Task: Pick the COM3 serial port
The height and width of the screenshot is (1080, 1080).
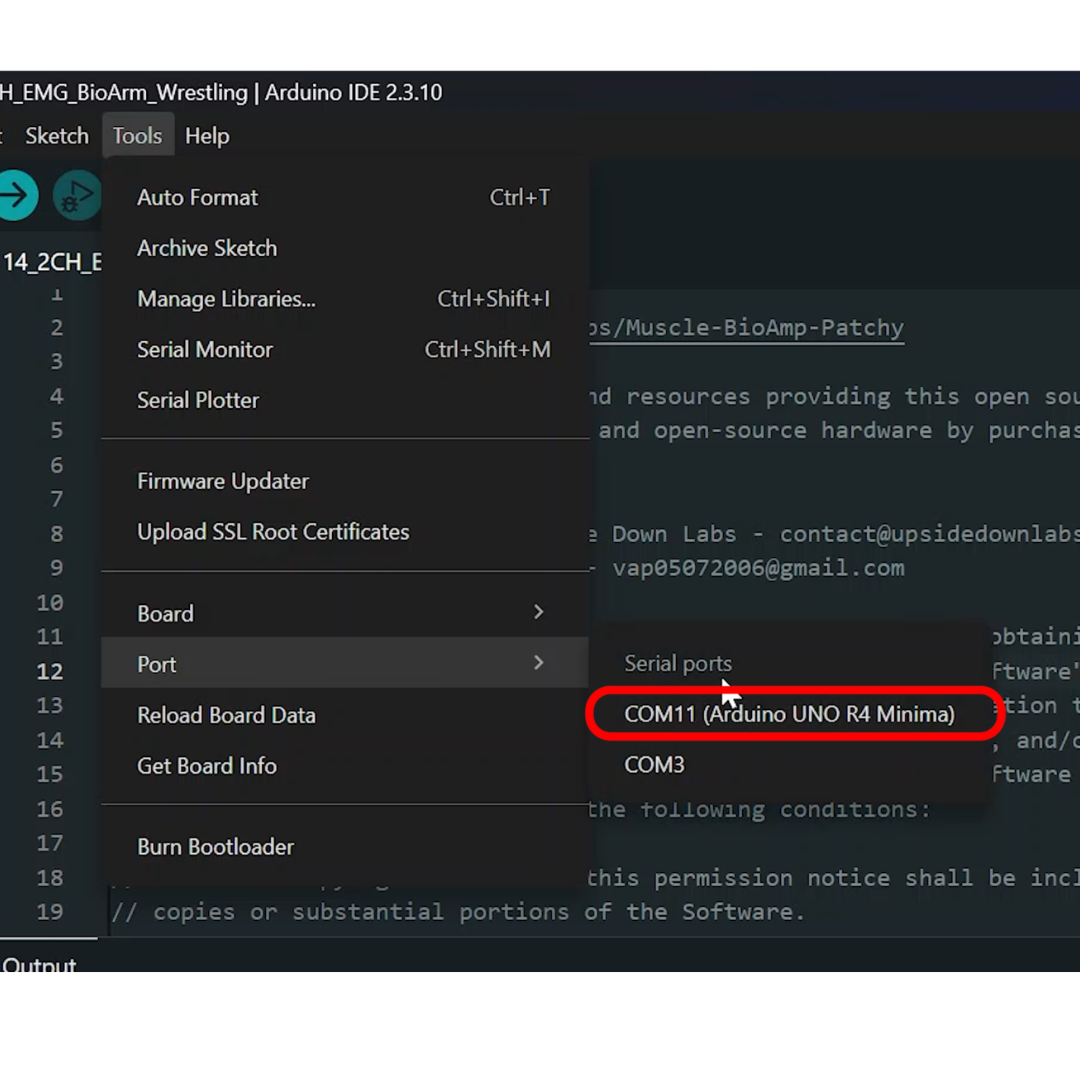Action: point(789,765)
